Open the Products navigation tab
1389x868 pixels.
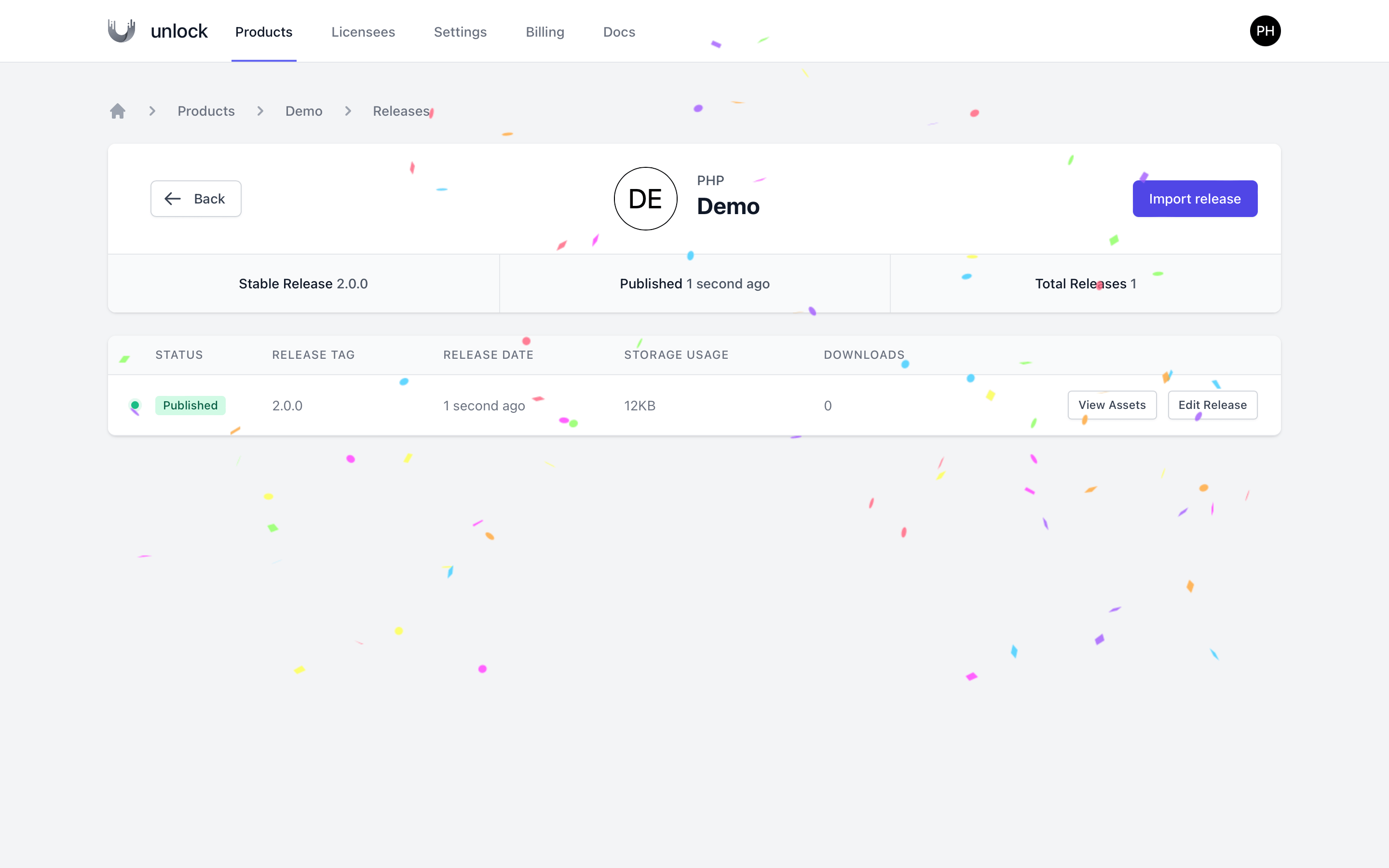[263, 32]
